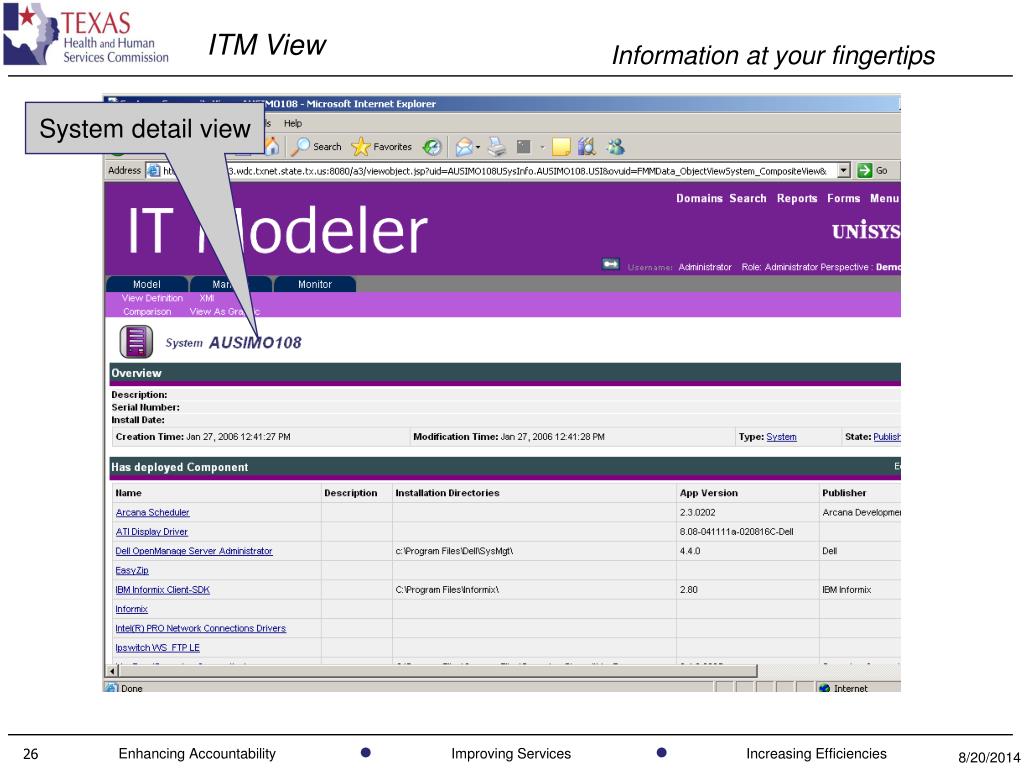The width and height of the screenshot is (1024, 768).
Task: Expand the Address bar dropdown arrow
Action: (844, 170)
